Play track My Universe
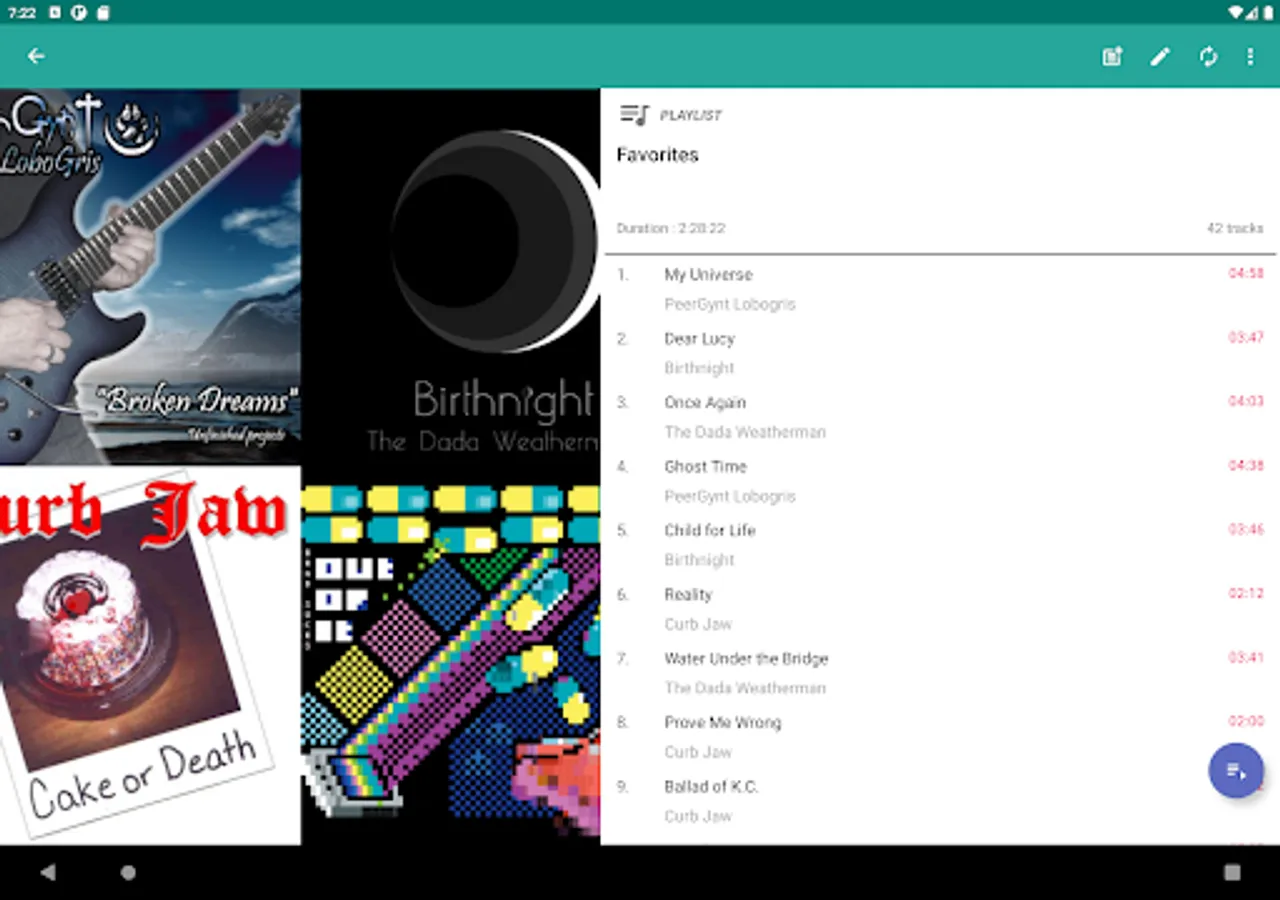Screen dimensions: 1280x900 pyautogui.click(x=940, y=289)
